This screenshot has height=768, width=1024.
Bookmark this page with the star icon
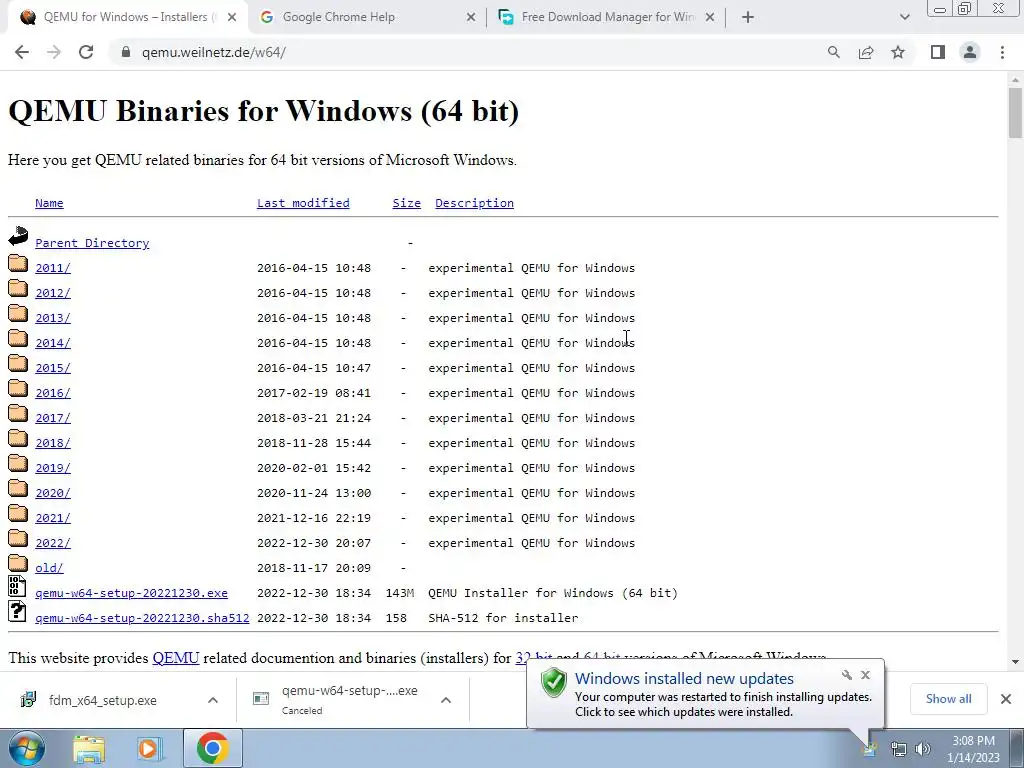tap(898, 52)
